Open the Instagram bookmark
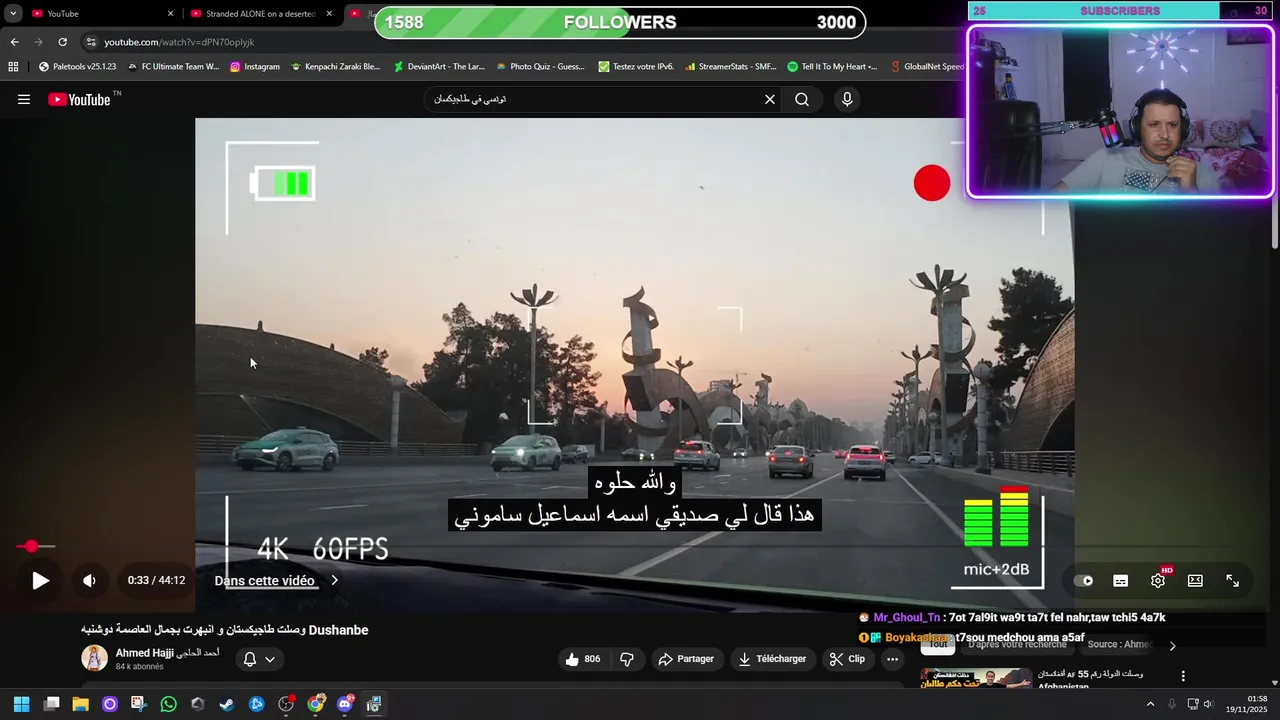The width and height of the screenshot is (1280, 720). pyautogui.click(x=255, y=67)
